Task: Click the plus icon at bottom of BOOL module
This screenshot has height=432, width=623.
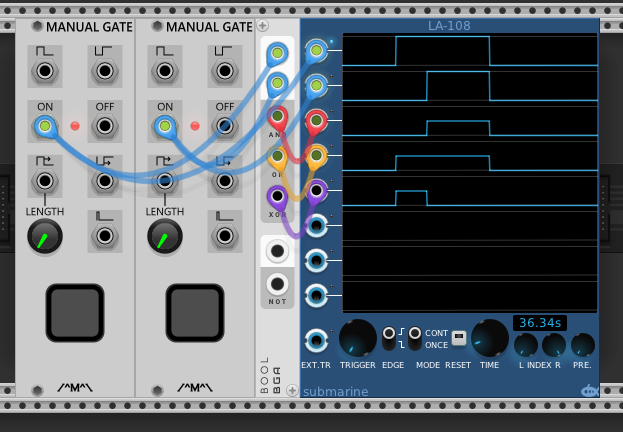Action: pos(292,390)
